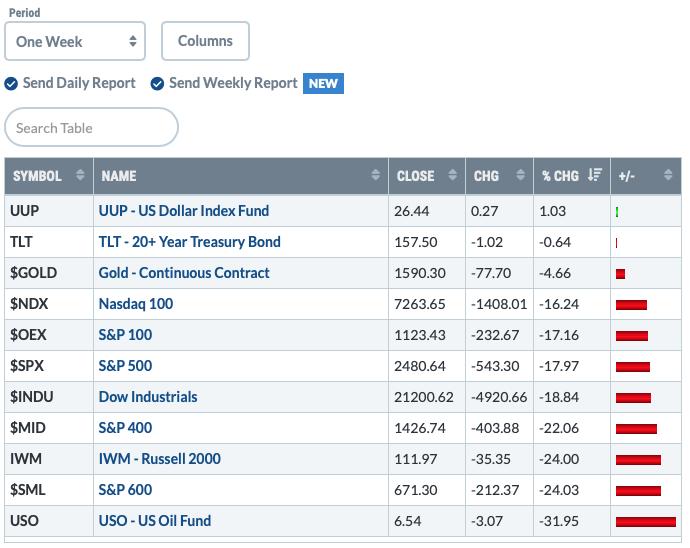Uncheck the Send Daily Report checkbox
The height and width of the screenshot is (548, 690).
11,83
